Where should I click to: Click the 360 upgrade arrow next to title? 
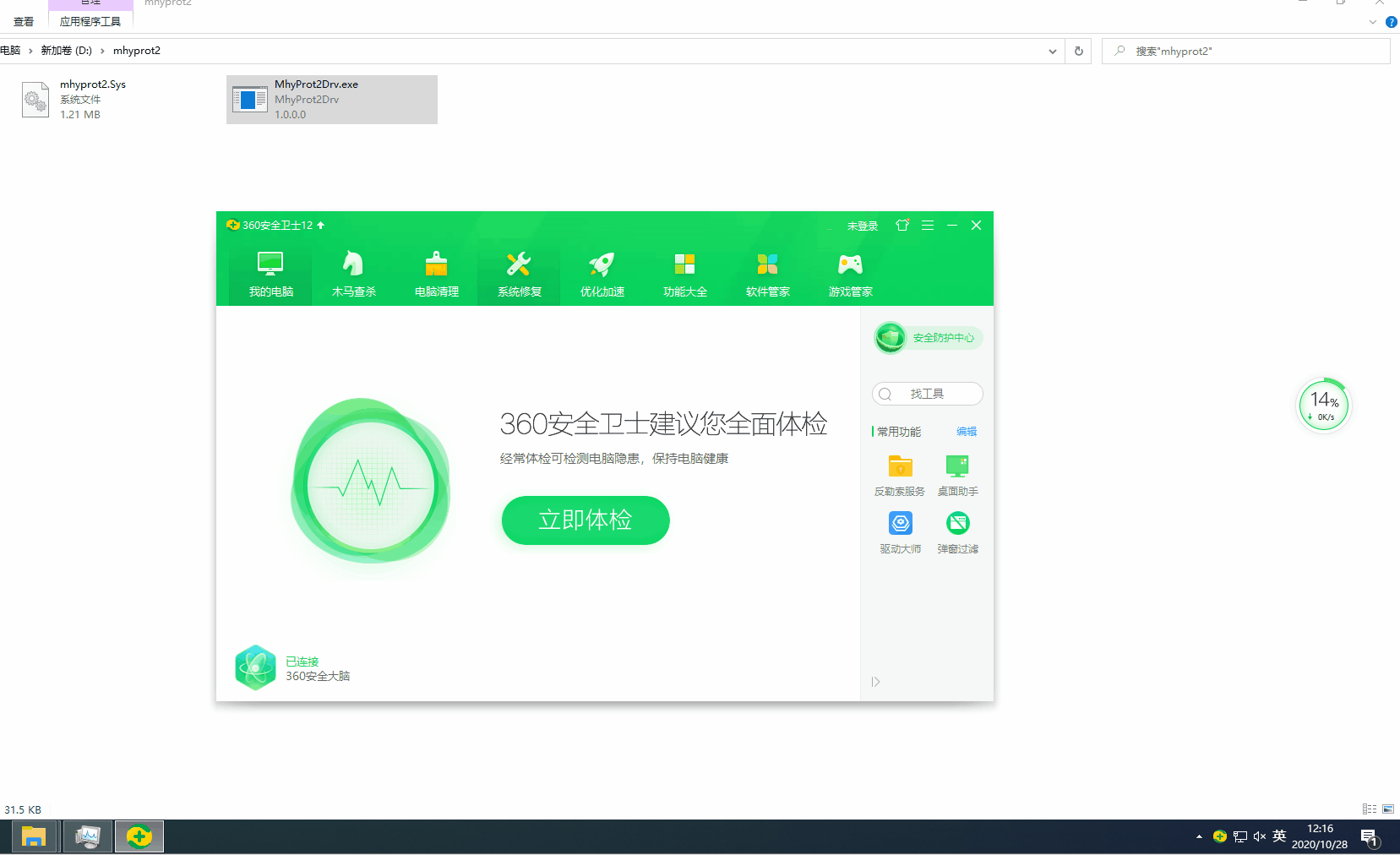click(x=321, y=226)
